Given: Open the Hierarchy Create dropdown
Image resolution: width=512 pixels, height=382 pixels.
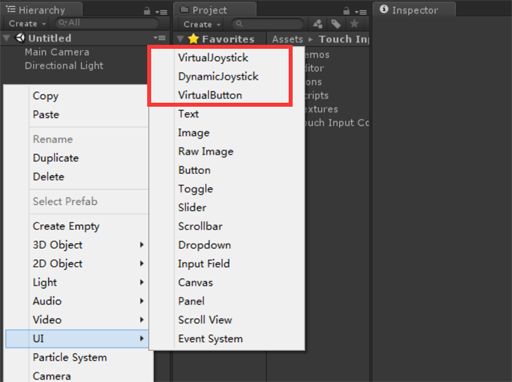Looking at the screenshot, I should coord(27,24).
